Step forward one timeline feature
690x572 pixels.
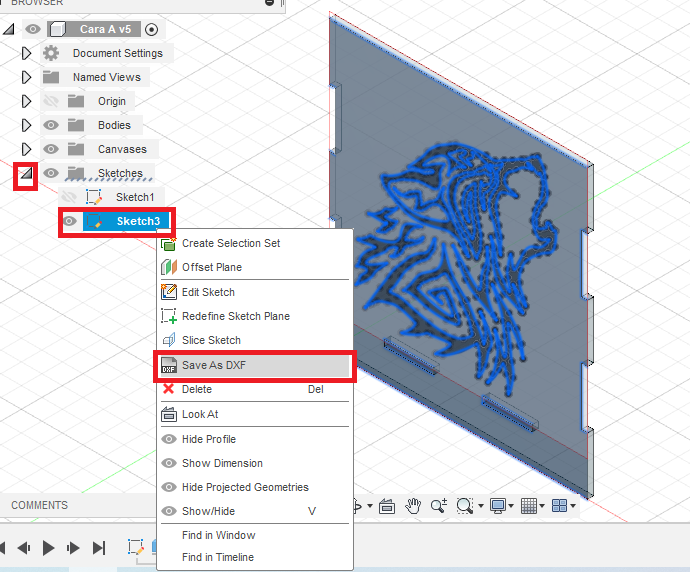[x=73, y=548]
